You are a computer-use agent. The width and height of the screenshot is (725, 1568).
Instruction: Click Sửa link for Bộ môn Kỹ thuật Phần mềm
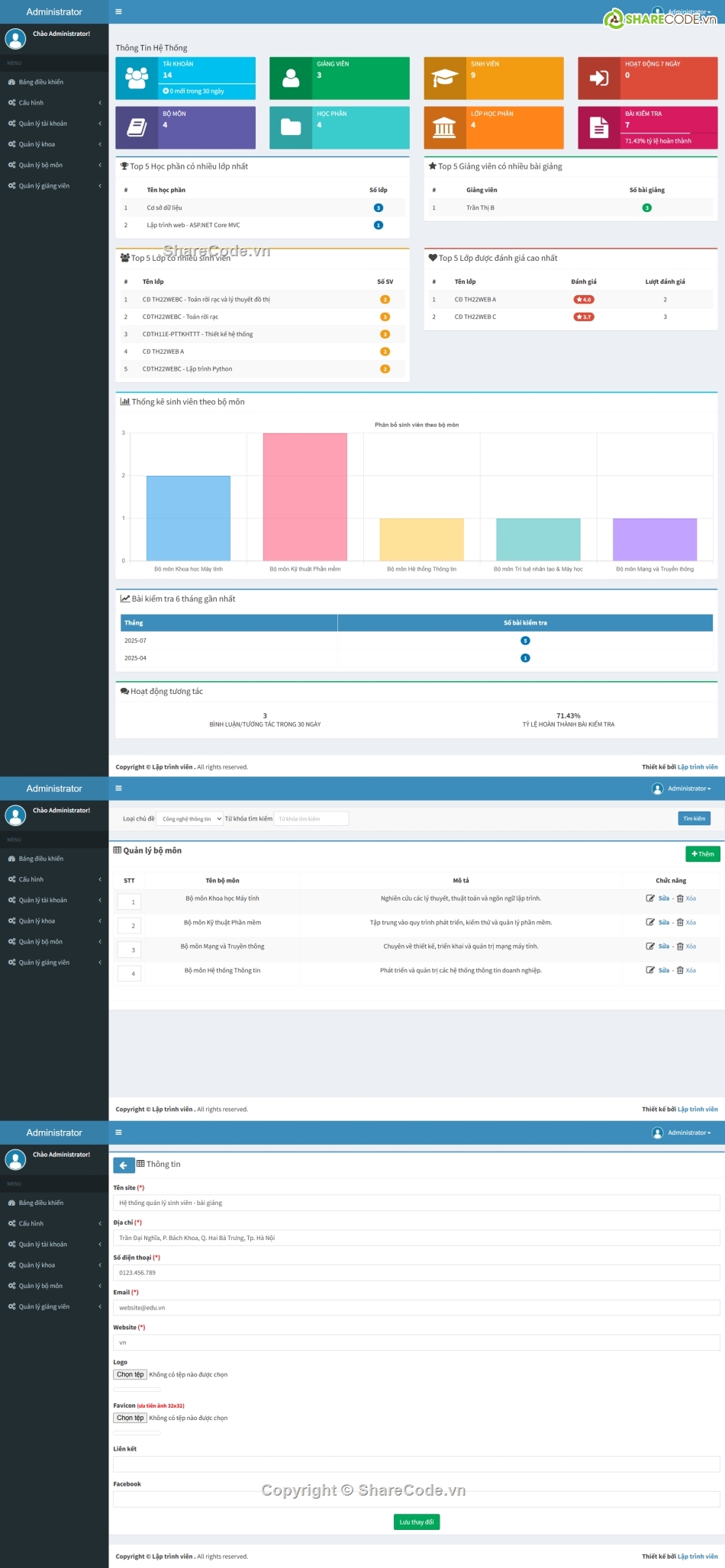(x=664, y=923)
